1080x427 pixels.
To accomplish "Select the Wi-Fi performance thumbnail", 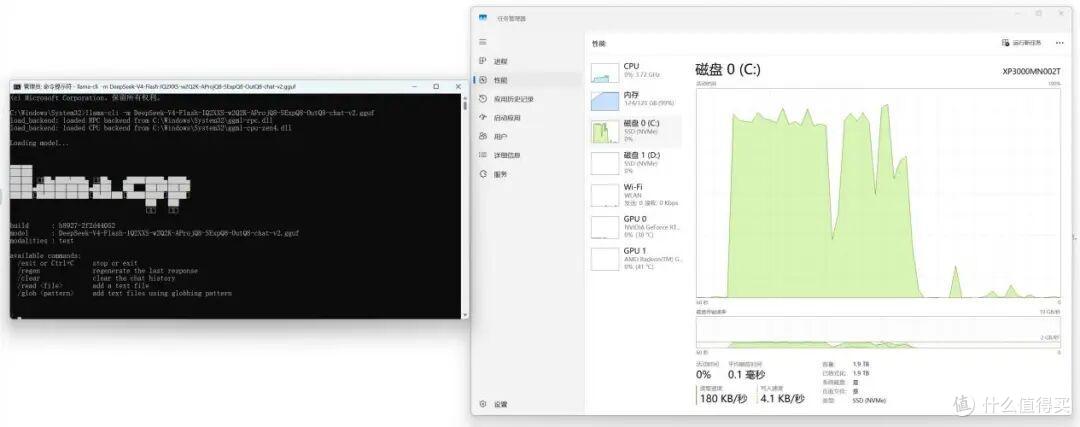I will 605,195.
